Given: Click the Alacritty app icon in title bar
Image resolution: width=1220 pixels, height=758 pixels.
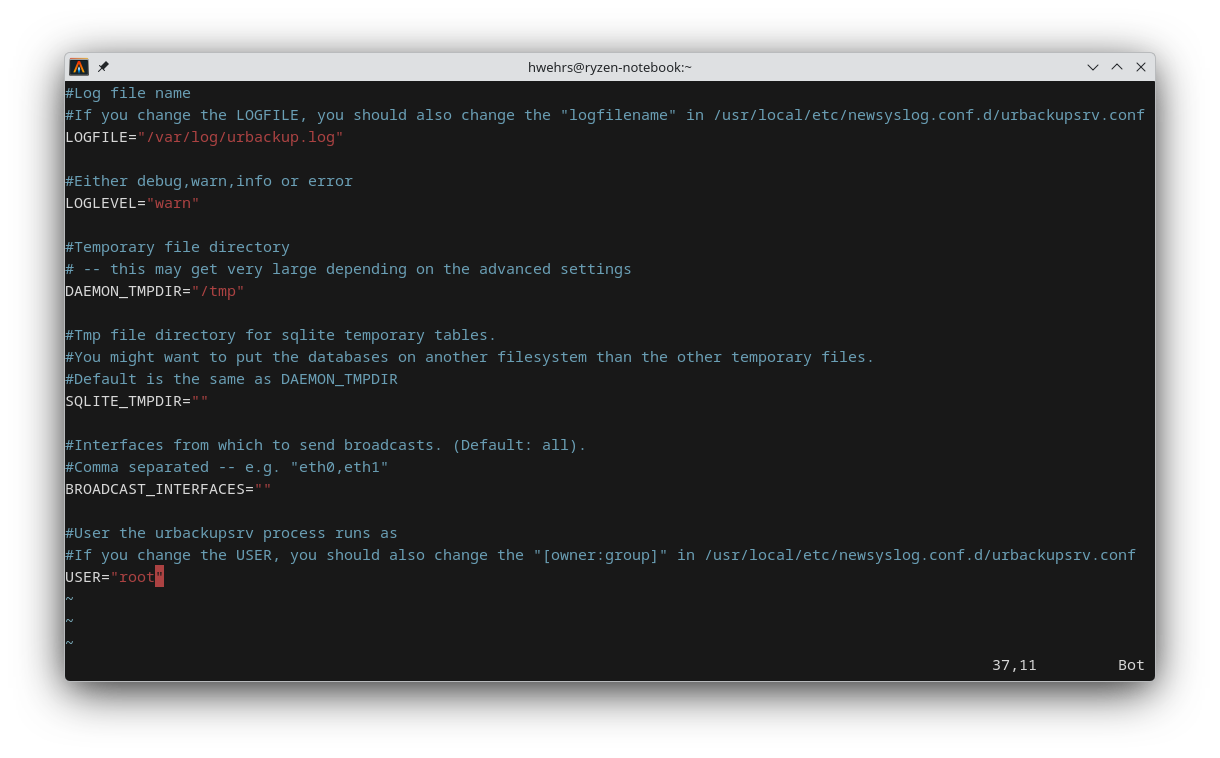Looking at the screenshot, I should point(79,67).
